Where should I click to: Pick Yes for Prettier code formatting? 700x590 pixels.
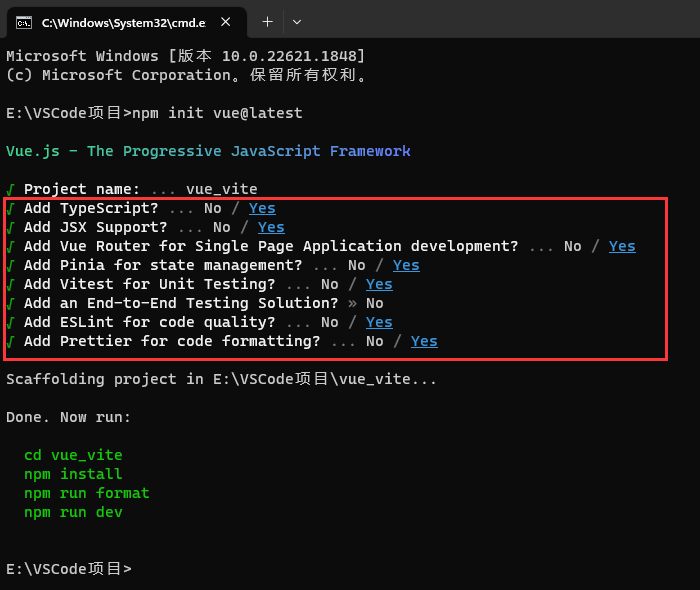point(424,341)
